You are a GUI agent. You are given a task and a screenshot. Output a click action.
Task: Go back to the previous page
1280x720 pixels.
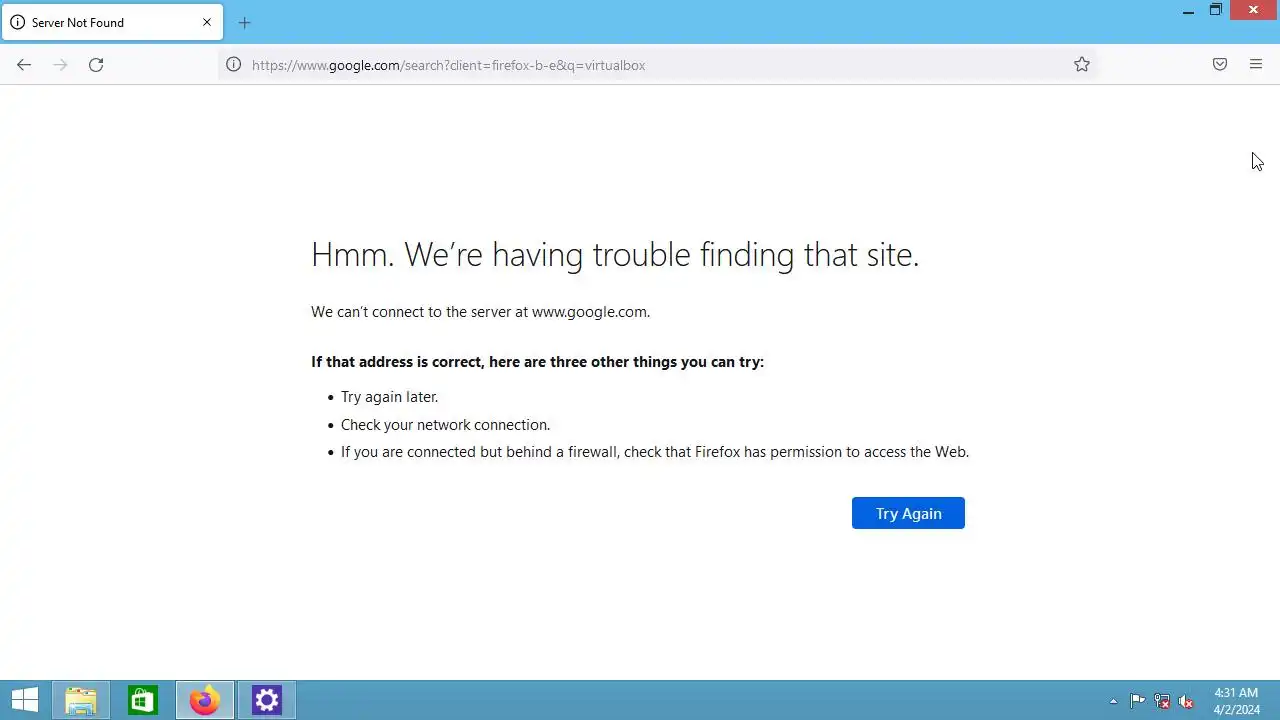24,65
